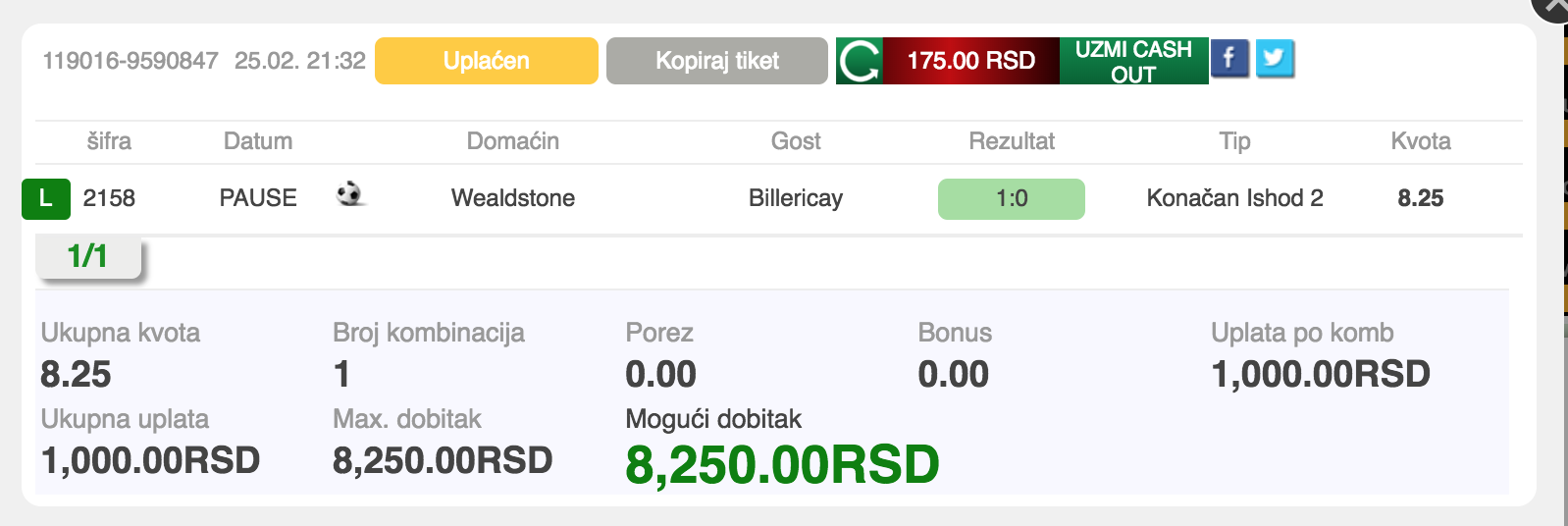The image size is (1568, 526).
Task: Click the green L live badge
Action: coord(46,199)
